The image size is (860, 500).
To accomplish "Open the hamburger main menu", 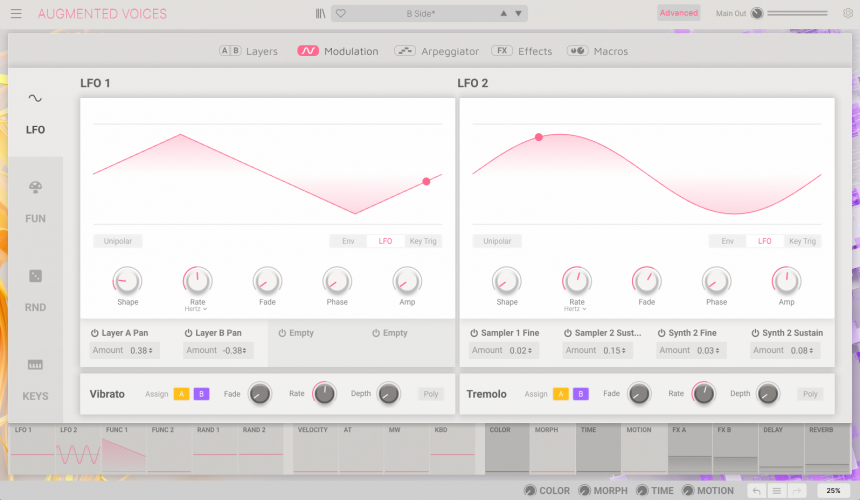I will (16, 14).
